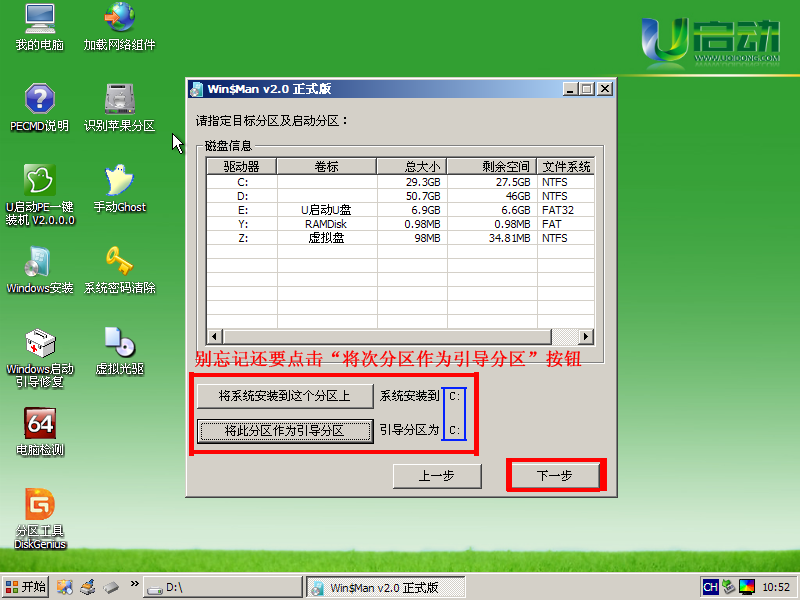The height and width of the screenshot is (600, 800).
Task: Launch 加载网络组件 from the desktop
Action: (x=119, y=28)
